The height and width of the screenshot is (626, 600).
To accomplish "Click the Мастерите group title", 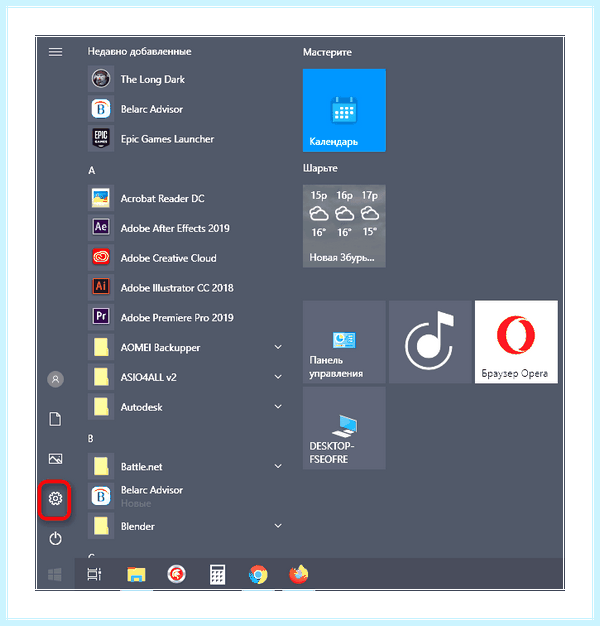I will (327, 52).
